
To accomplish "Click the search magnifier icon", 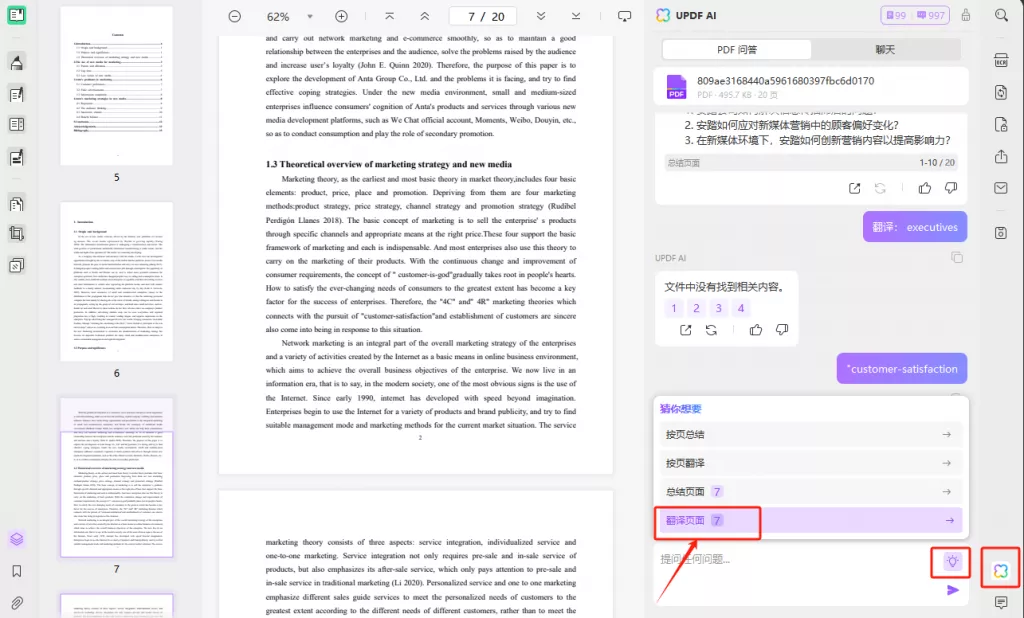I will [1001, 15].
